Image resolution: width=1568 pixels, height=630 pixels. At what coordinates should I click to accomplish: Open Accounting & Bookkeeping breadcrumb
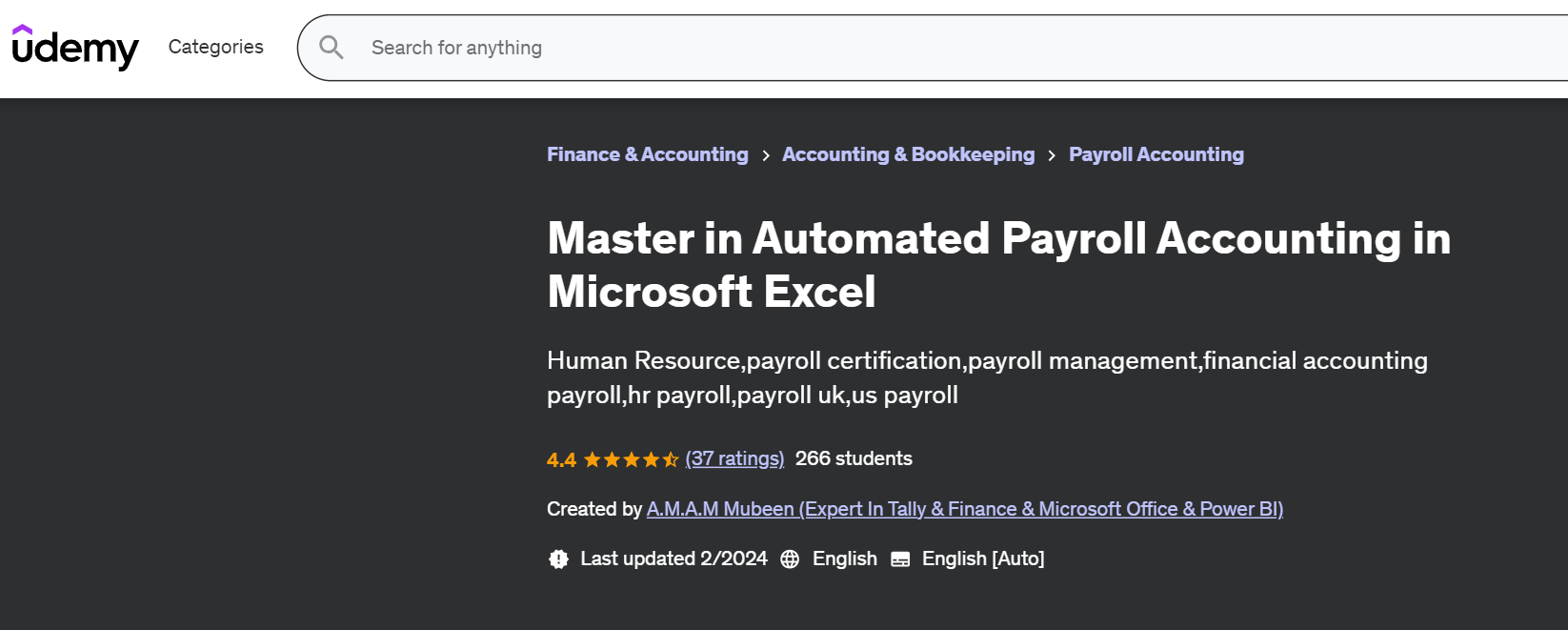pos(908,154)
